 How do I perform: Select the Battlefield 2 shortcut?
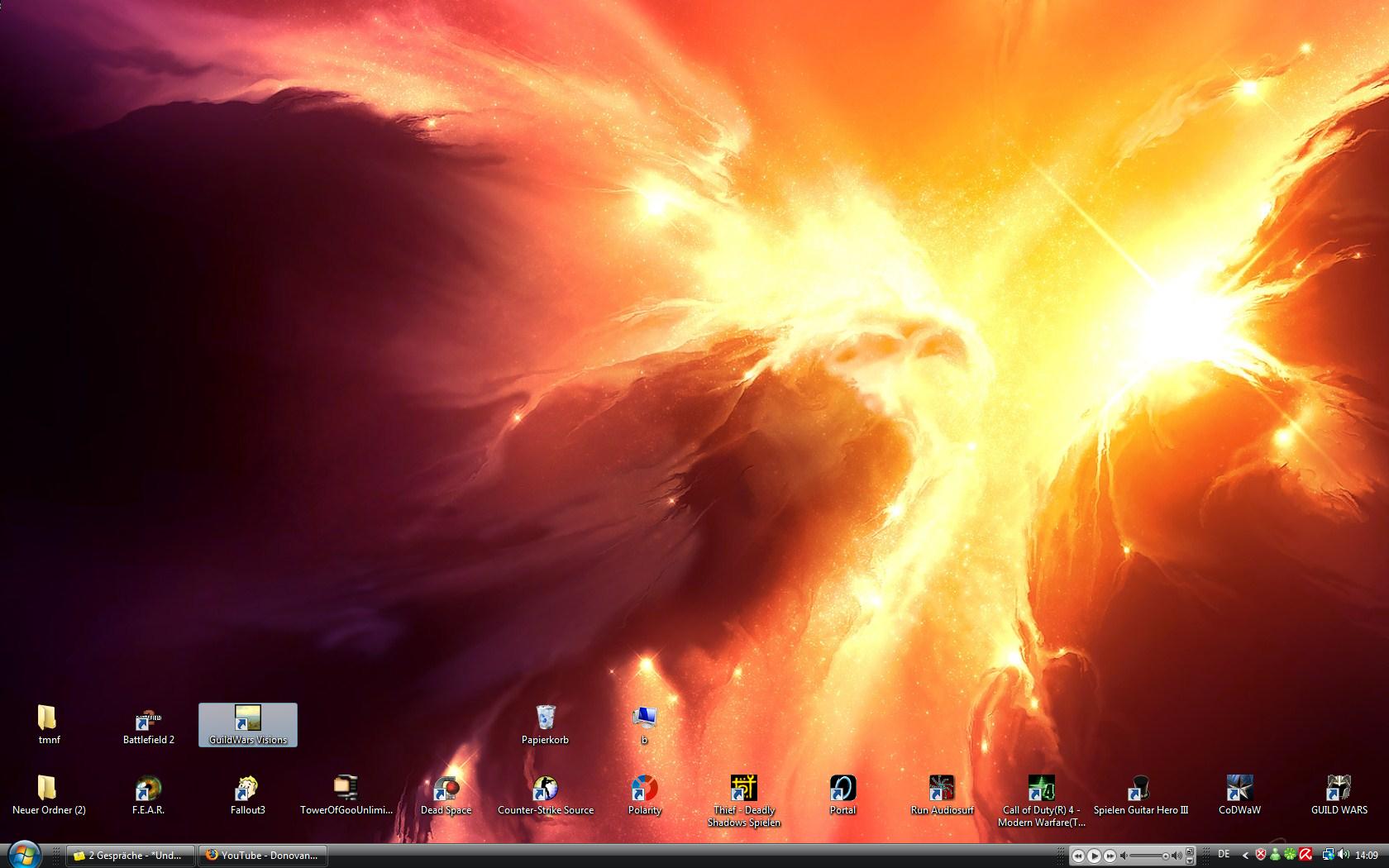click(148, 718)
